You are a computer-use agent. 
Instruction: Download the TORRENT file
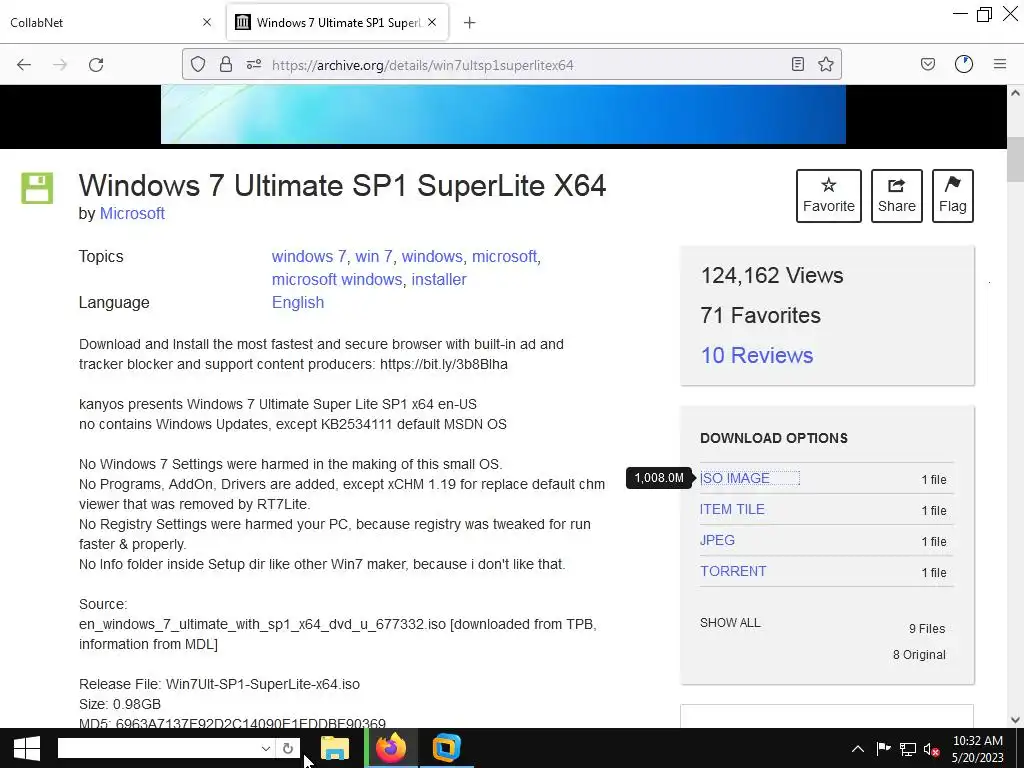click(x=733, y=571)
